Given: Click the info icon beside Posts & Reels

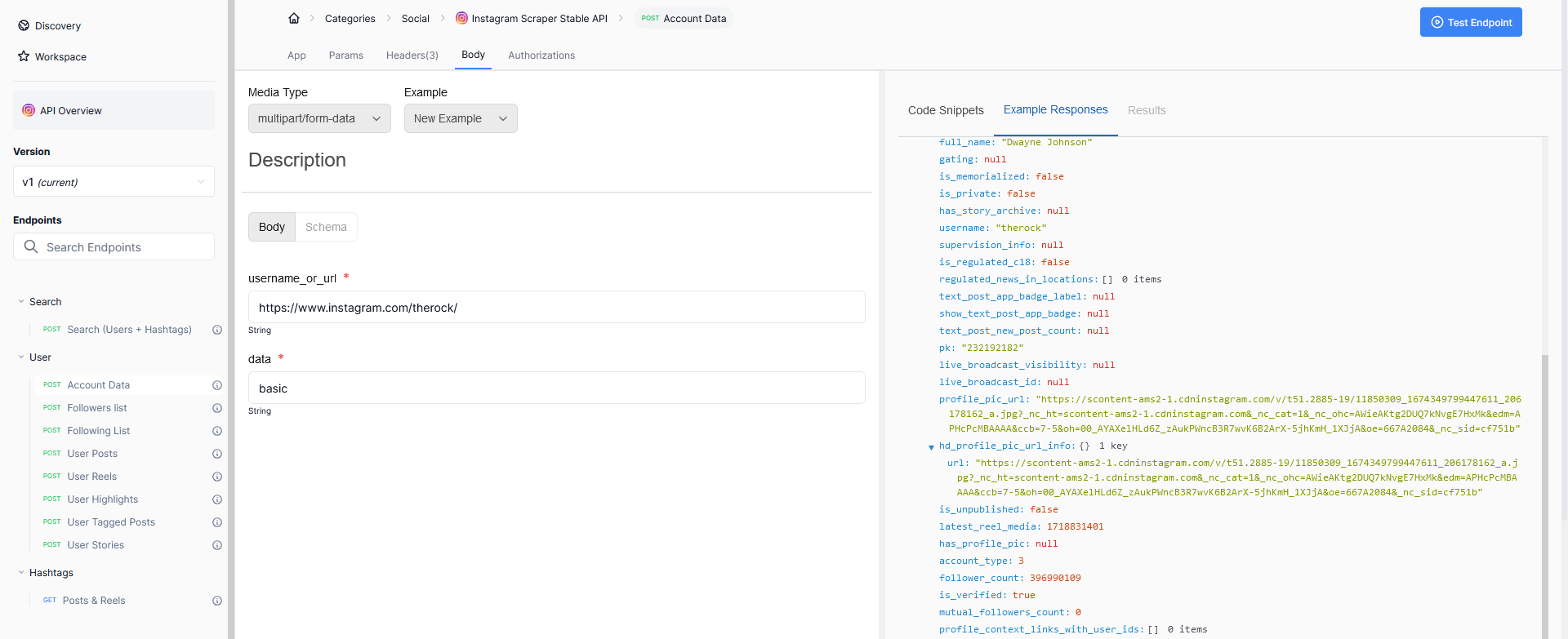Looking at the screenshot, I should point(217,601).
